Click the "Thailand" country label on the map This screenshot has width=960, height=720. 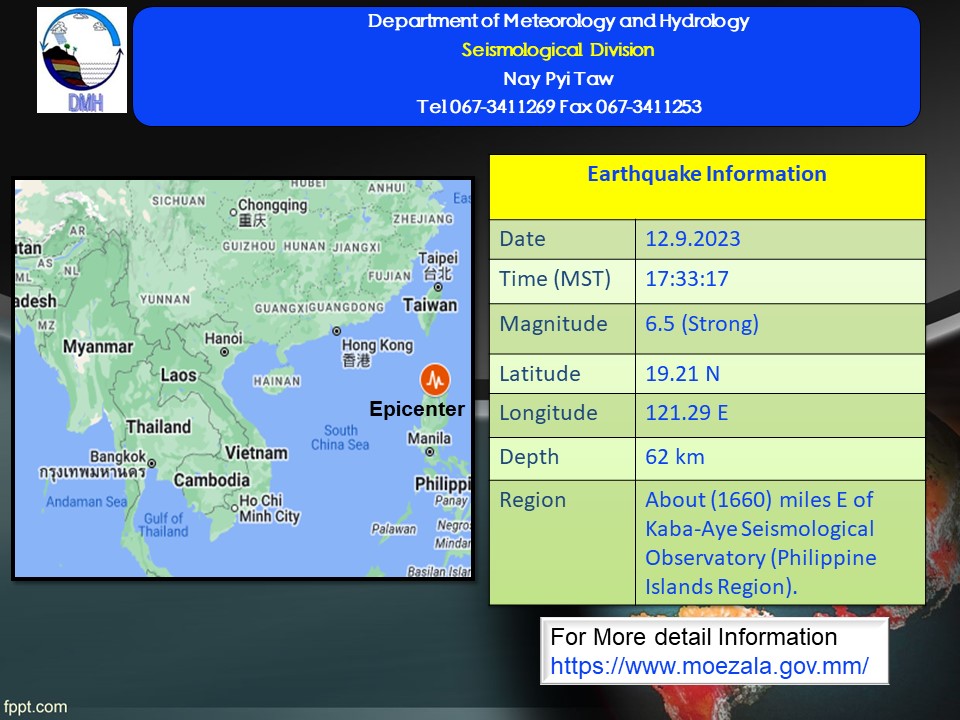[x=159, y=427]
